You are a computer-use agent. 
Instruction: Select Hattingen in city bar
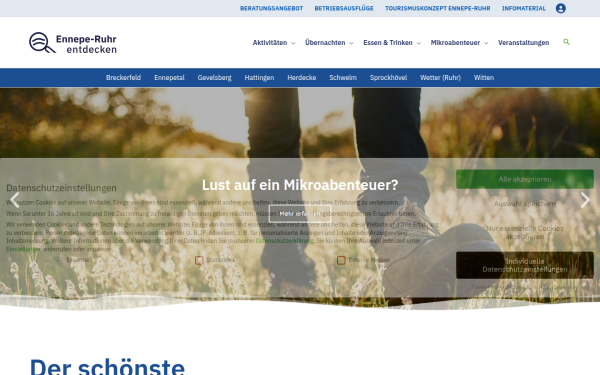pos(259,78)
